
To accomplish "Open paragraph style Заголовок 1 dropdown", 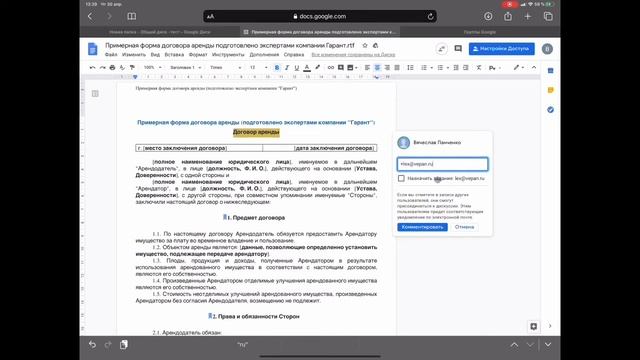I will click(186, 67).
